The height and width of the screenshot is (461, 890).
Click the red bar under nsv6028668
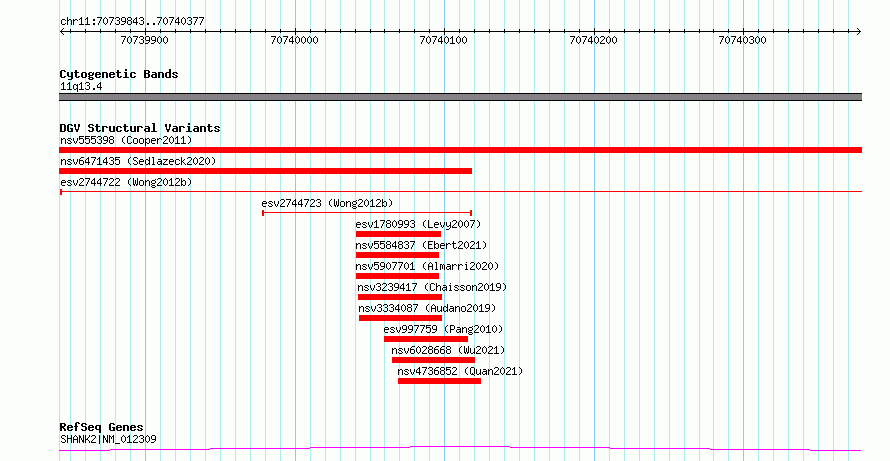434,360
